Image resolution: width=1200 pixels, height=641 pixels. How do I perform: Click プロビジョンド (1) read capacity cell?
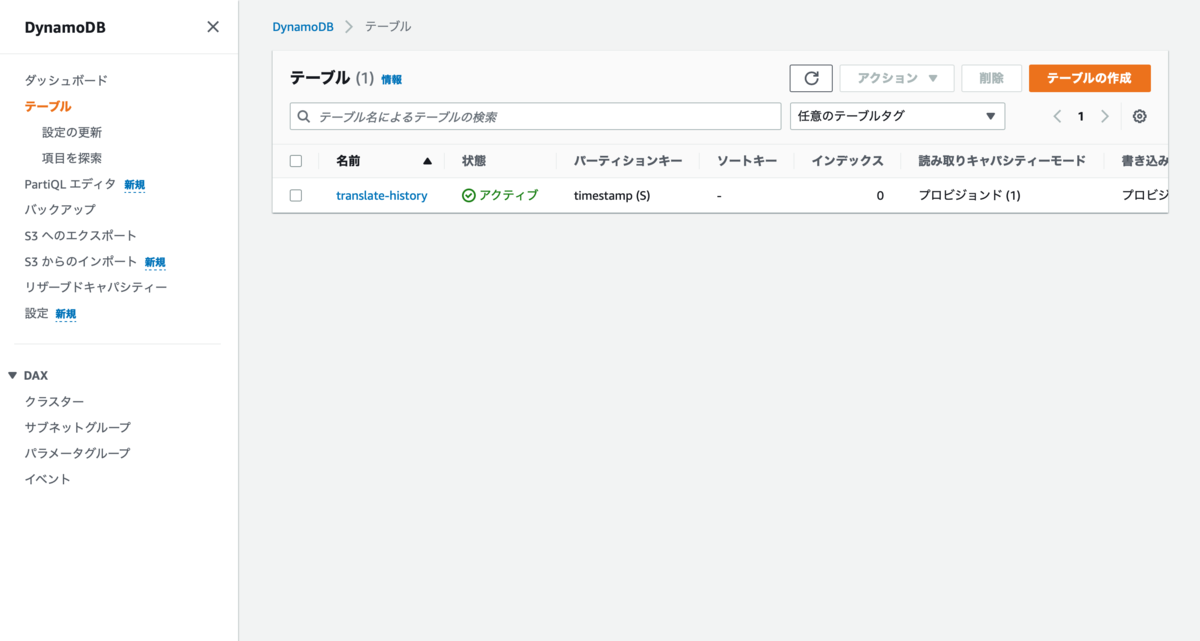[970, 196]
